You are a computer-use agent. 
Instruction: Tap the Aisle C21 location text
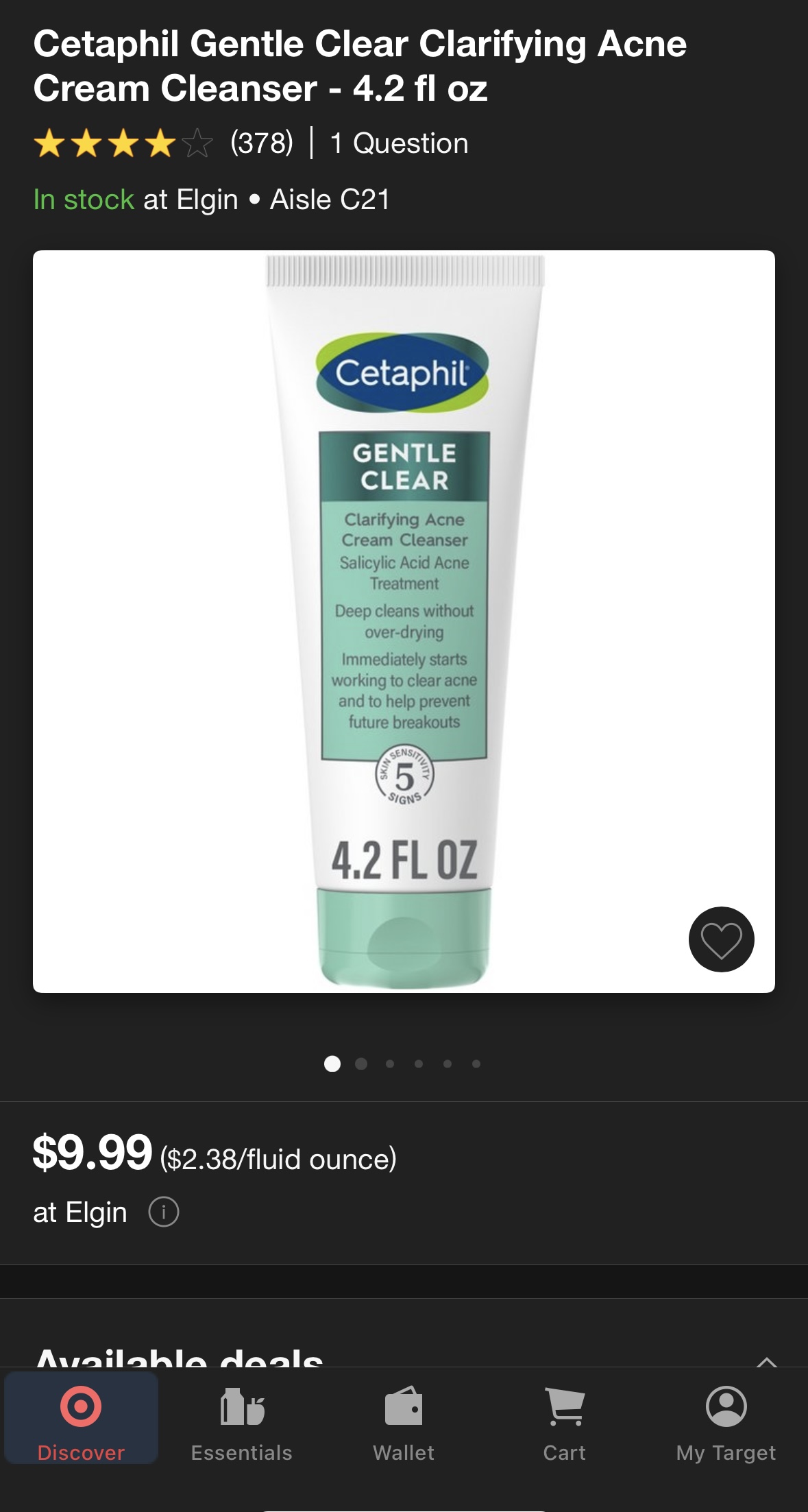[330, 200]
